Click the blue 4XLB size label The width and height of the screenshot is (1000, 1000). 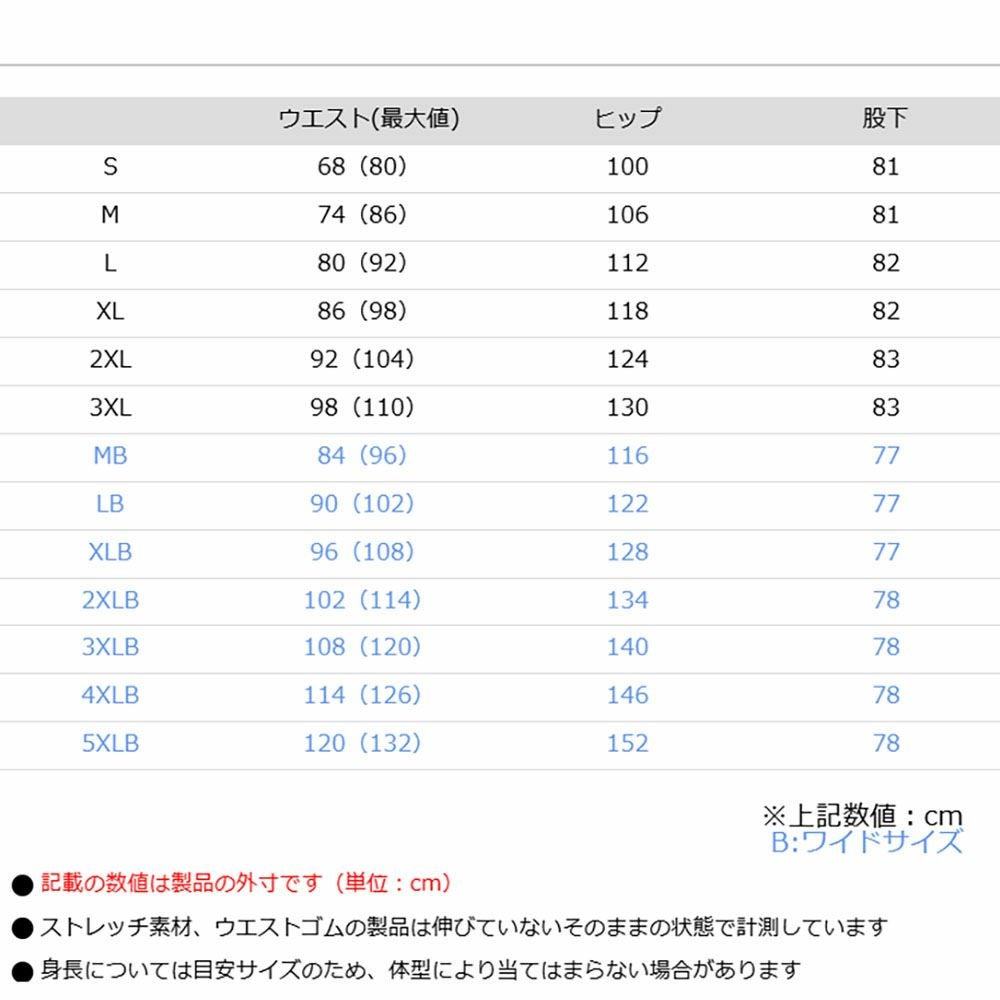click(110, 695)
